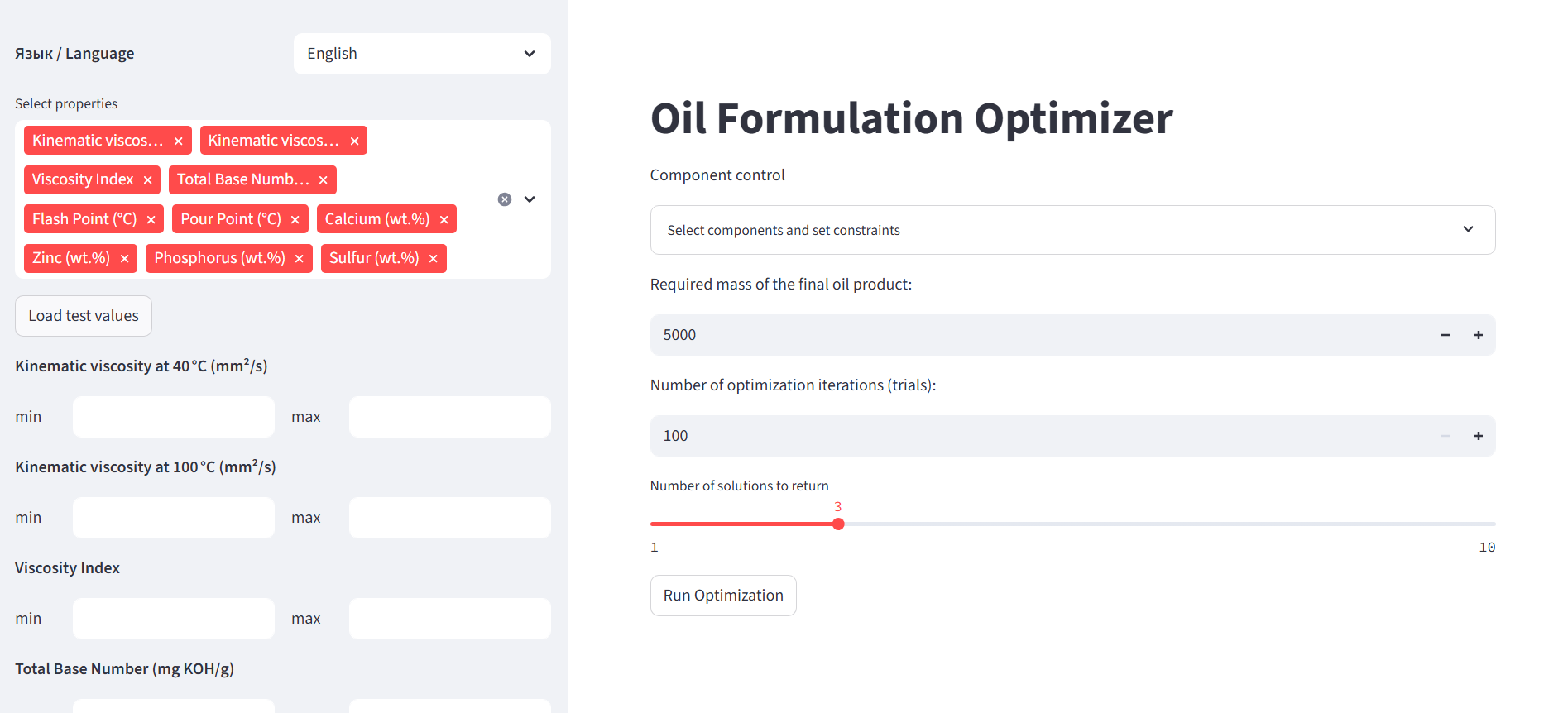Decrease number of optimization trials
Viewport: 1568px width, 713px height.
(1446, 436)
